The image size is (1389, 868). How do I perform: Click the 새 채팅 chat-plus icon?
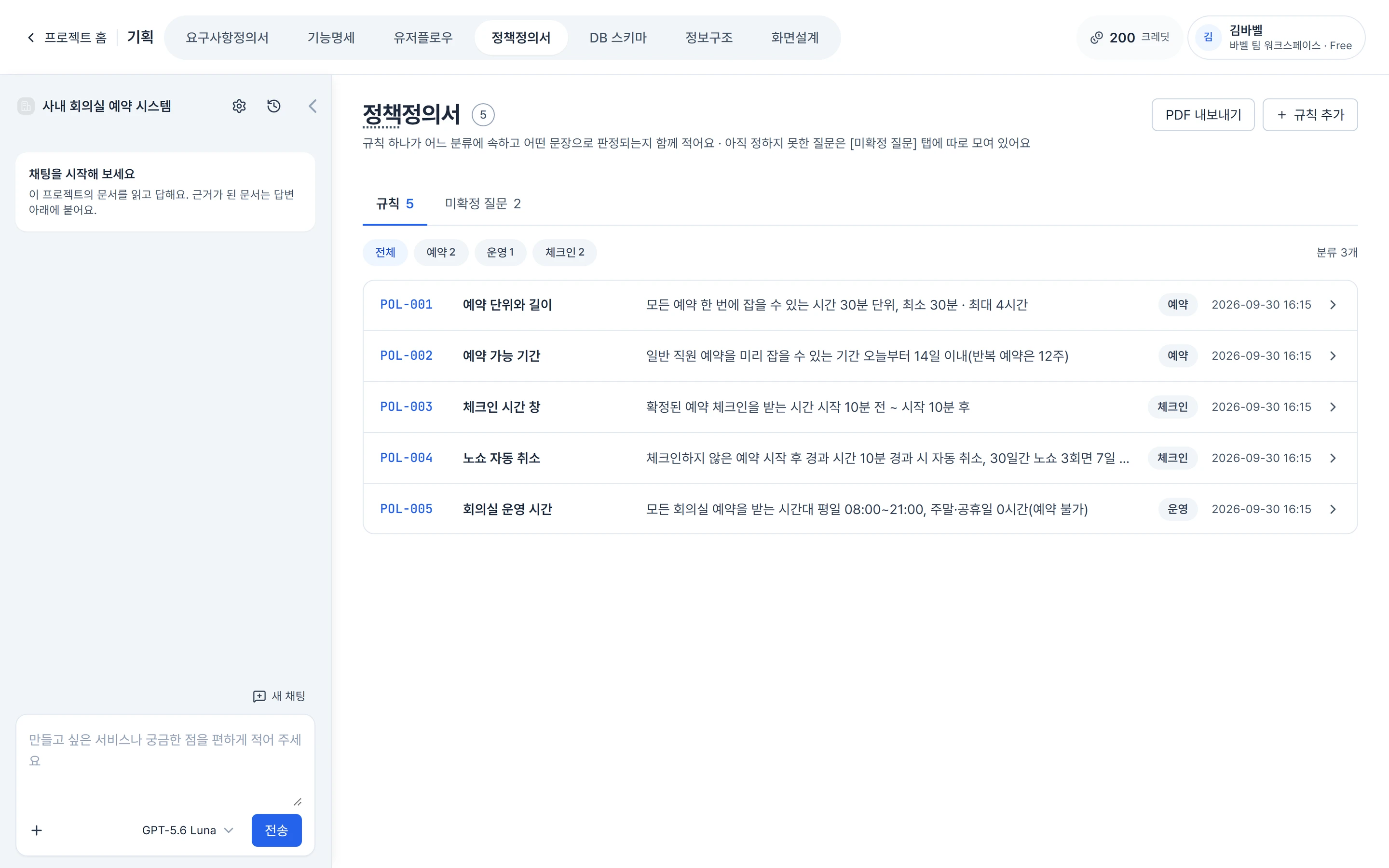259,696
